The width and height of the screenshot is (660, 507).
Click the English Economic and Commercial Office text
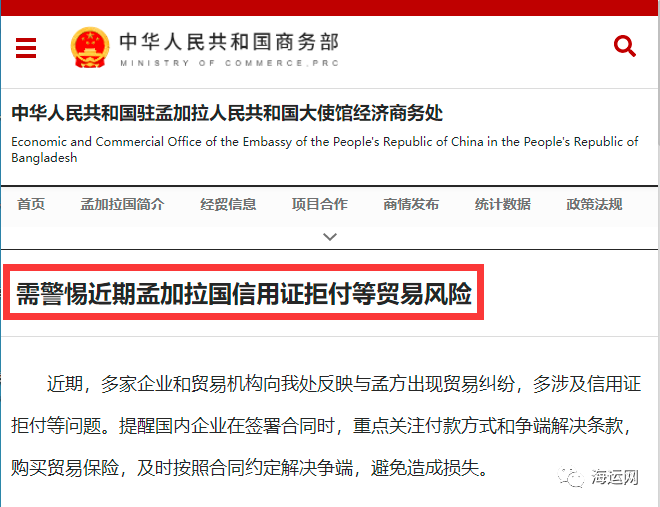[x=325, y=149]
